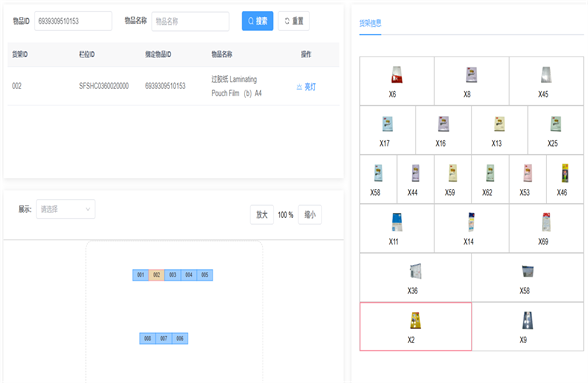The width and height of the screenshot is (588, 383).
Task: Click the X45 label text
Action: tap(543, 94)
